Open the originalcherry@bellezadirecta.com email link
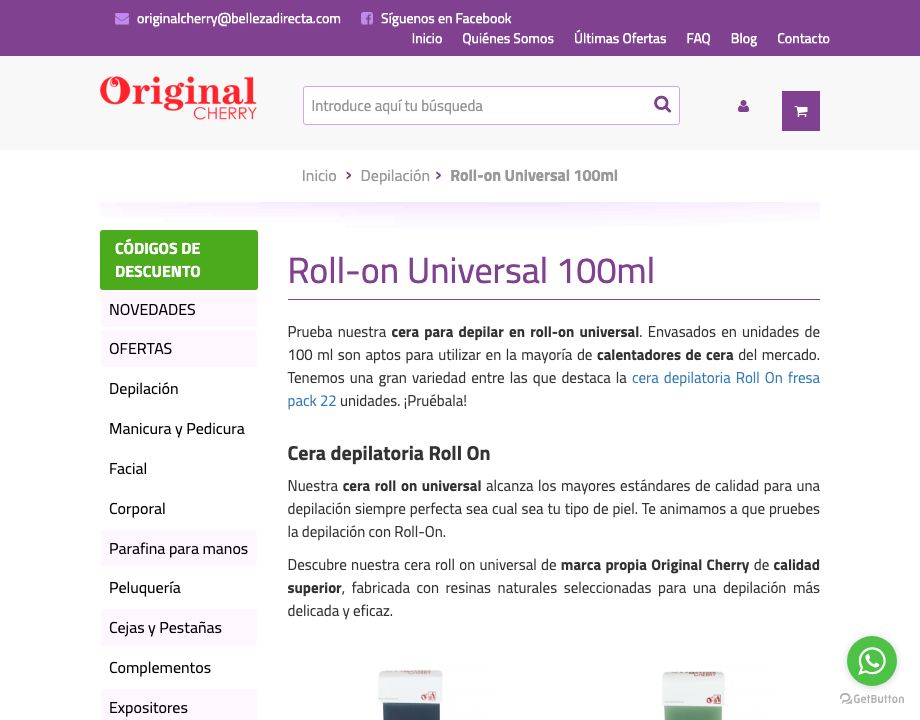The width and height of the screenshot is (920, 720). point(239,19)
